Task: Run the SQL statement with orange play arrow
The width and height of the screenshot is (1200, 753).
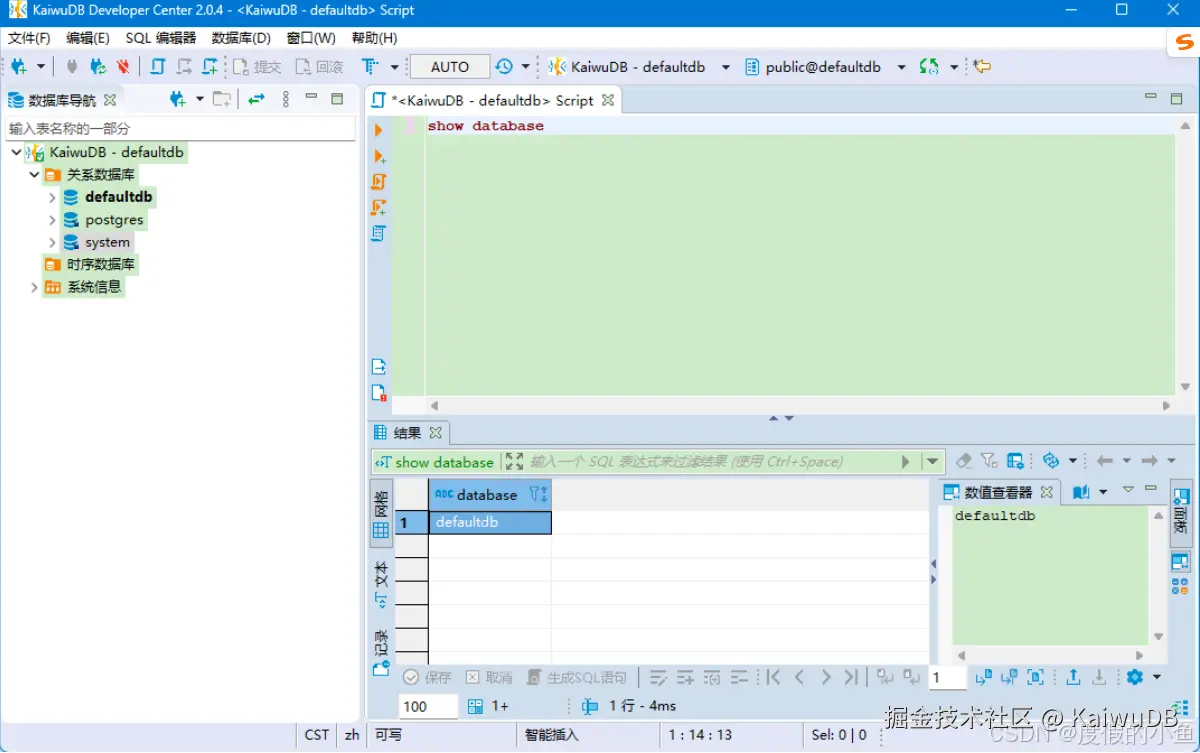Action: (x=379, y=130)
